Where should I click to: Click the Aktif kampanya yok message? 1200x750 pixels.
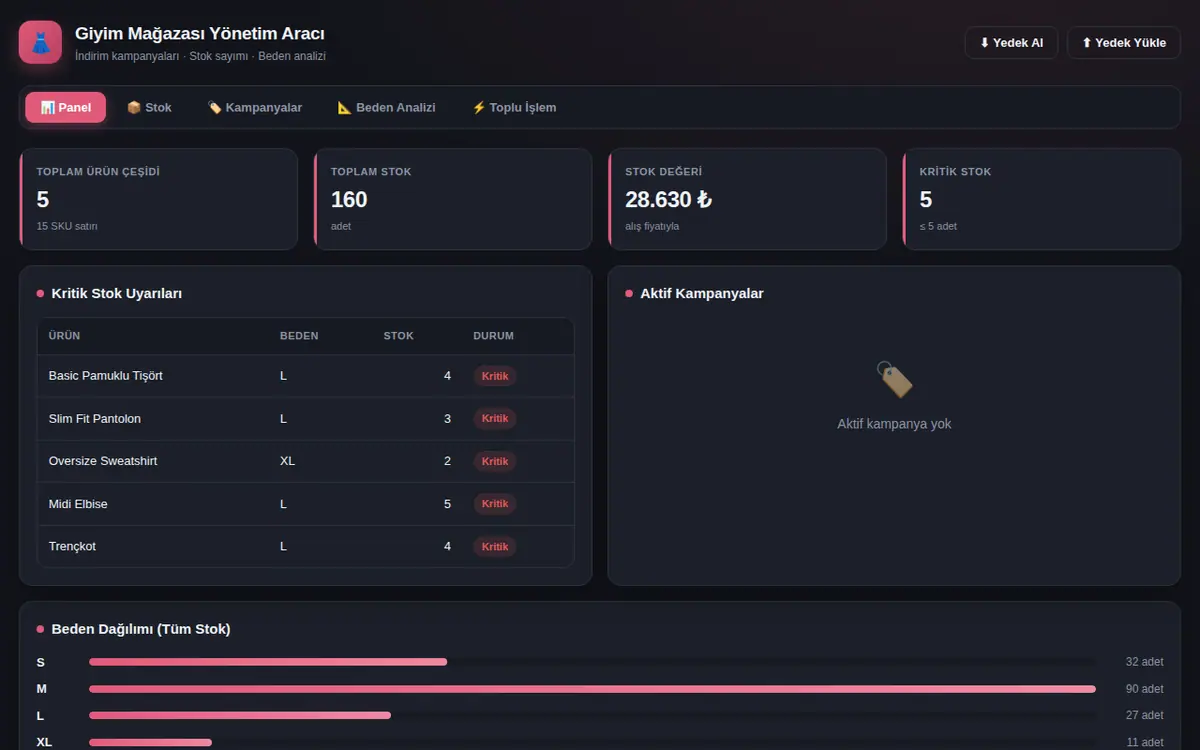[894, 424]
